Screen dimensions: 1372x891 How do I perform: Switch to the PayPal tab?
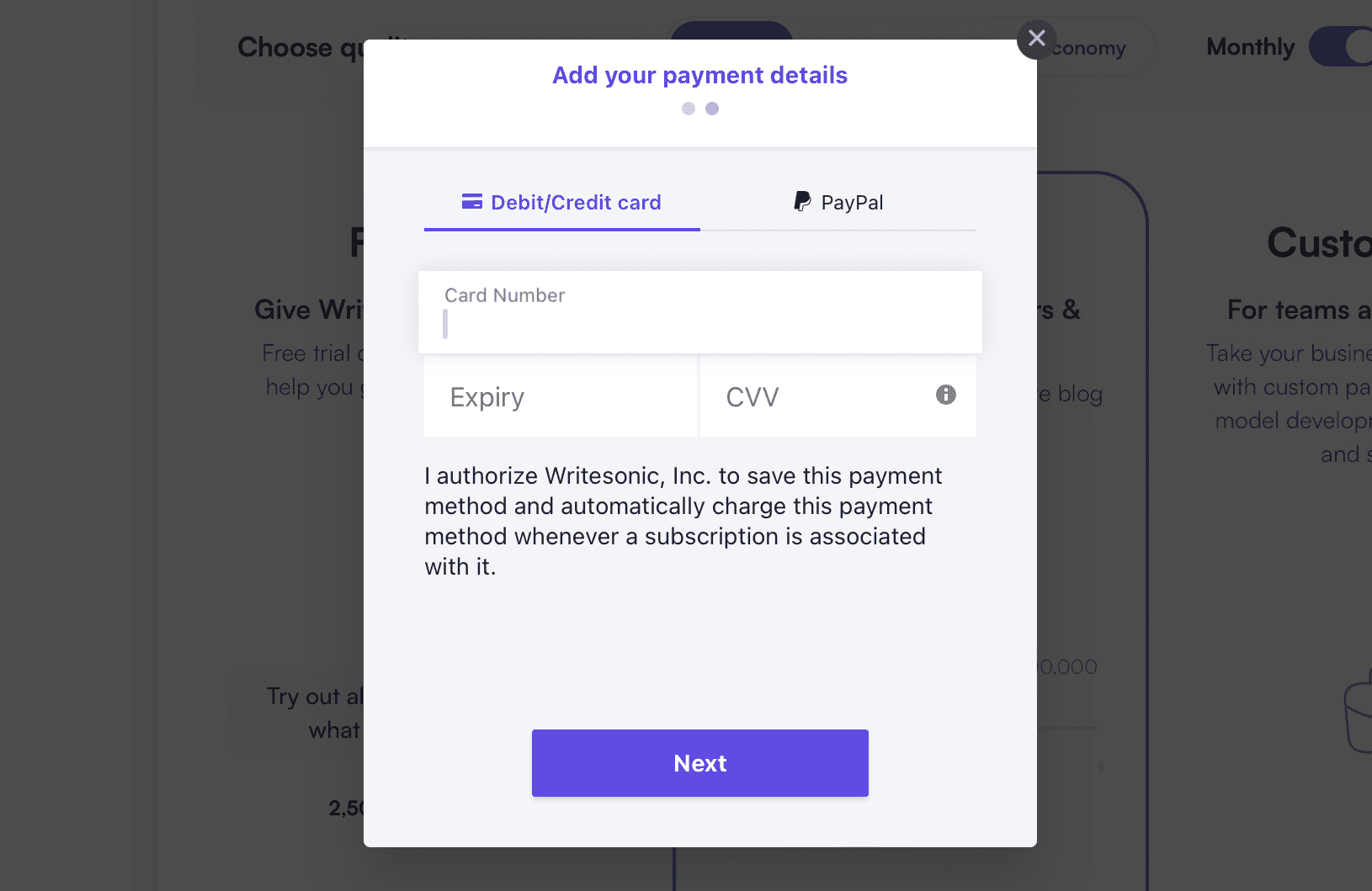click(x=838, y=203)
